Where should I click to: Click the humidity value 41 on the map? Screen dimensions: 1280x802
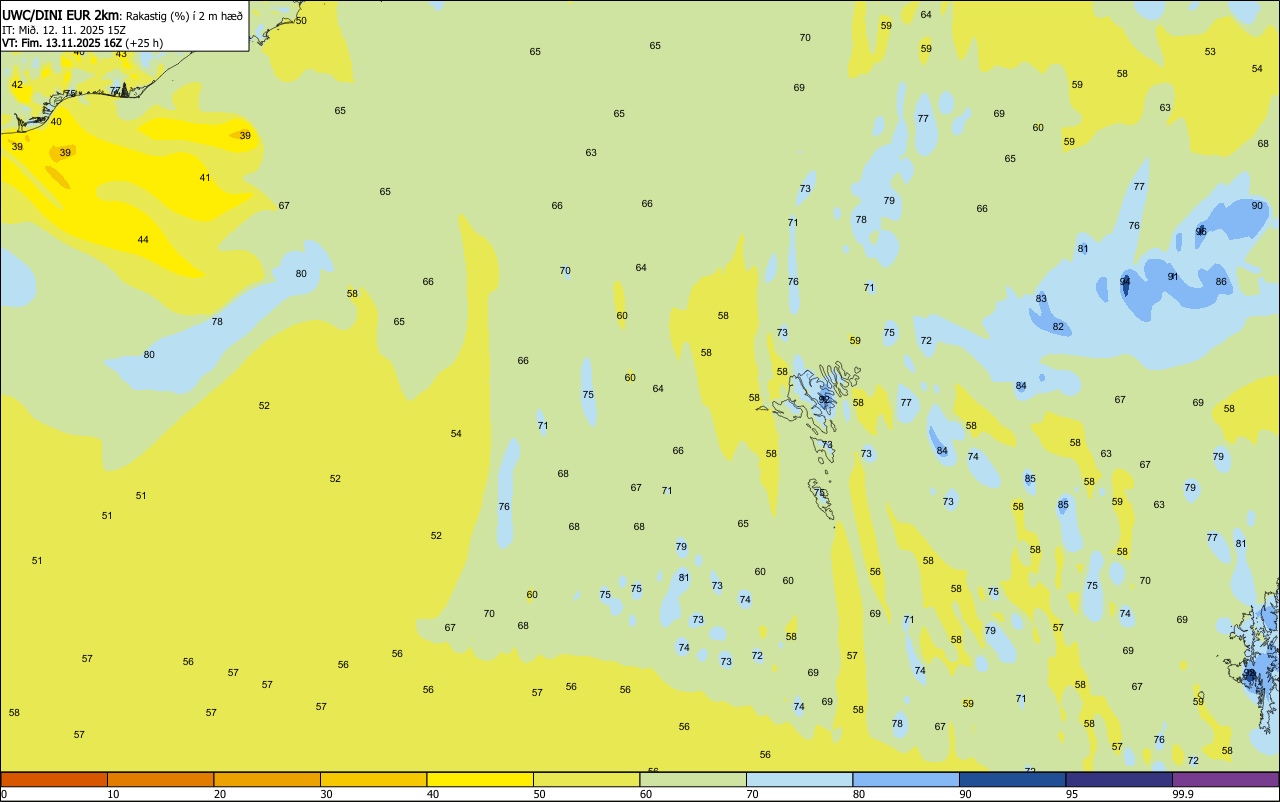click(x=205, y=178)
